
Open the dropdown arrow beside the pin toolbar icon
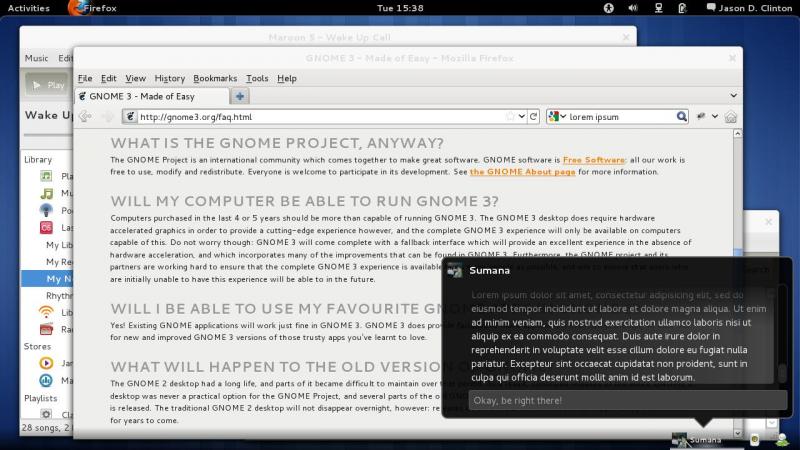(x=715, y=116)
